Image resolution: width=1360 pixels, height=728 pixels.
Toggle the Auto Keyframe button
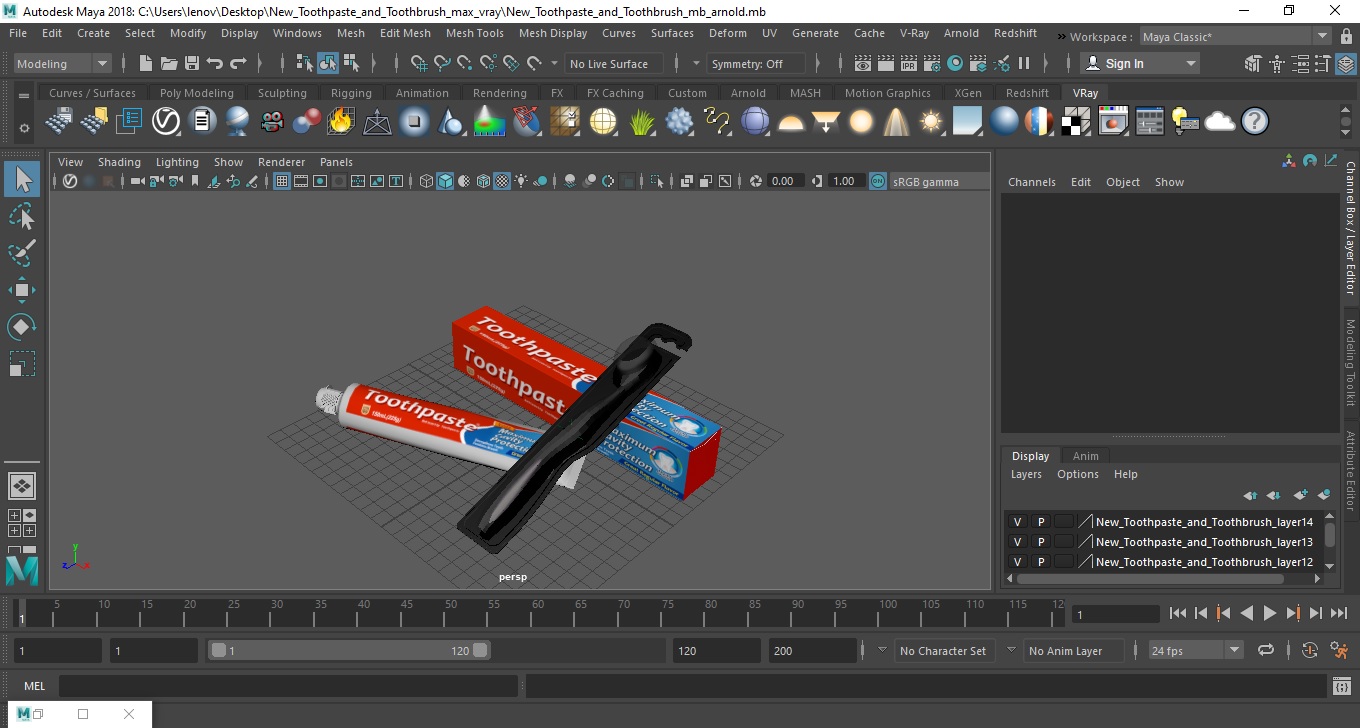pos(1310,650)
